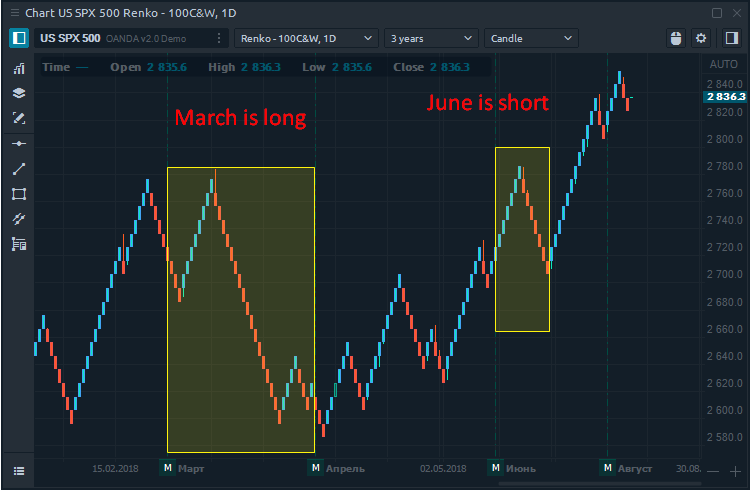Toggle the left toolbar panel visibility
The image size is (751, 491).
point(19,38)
